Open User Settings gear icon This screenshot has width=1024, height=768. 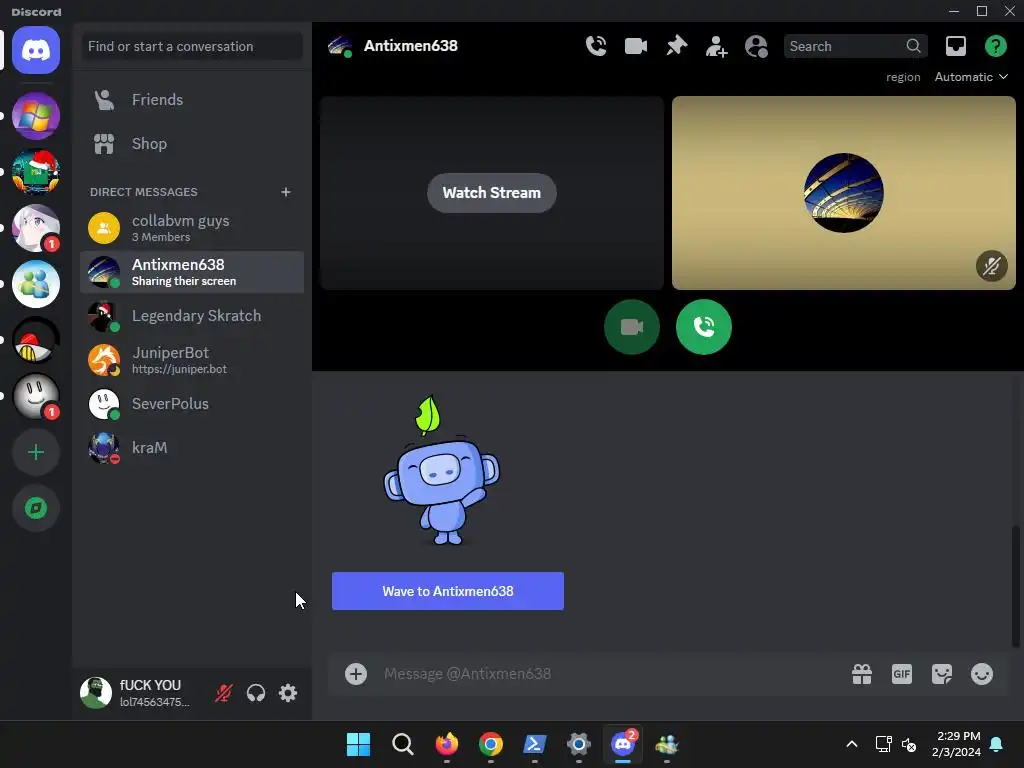click(288, 693)
